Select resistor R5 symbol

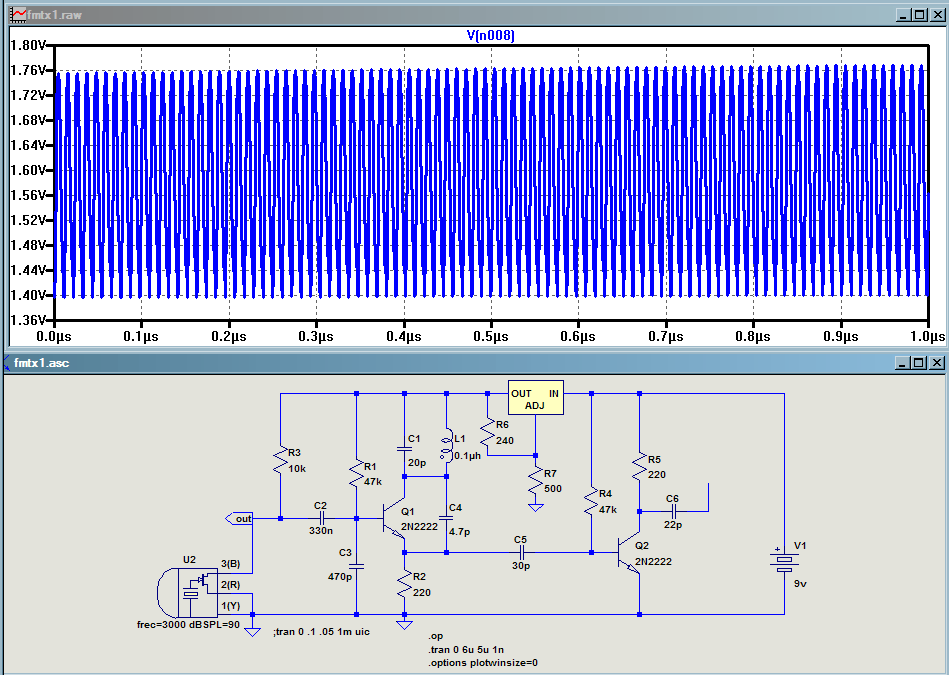(640, 467)
